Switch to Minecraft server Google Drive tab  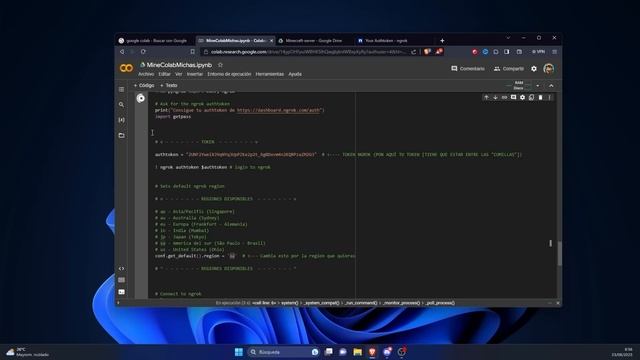(x=313, y=41)
